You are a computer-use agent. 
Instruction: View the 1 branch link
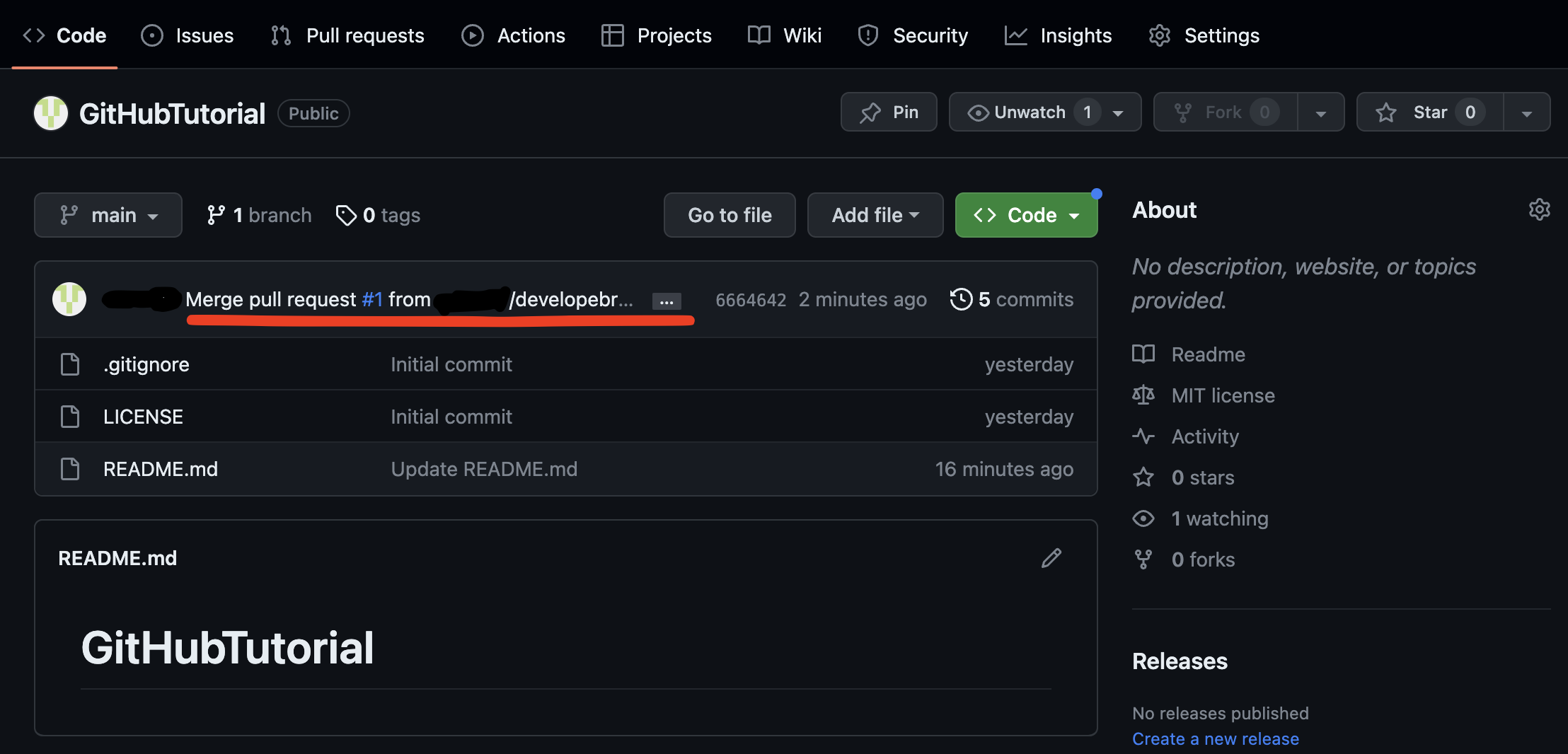[259, 215]
